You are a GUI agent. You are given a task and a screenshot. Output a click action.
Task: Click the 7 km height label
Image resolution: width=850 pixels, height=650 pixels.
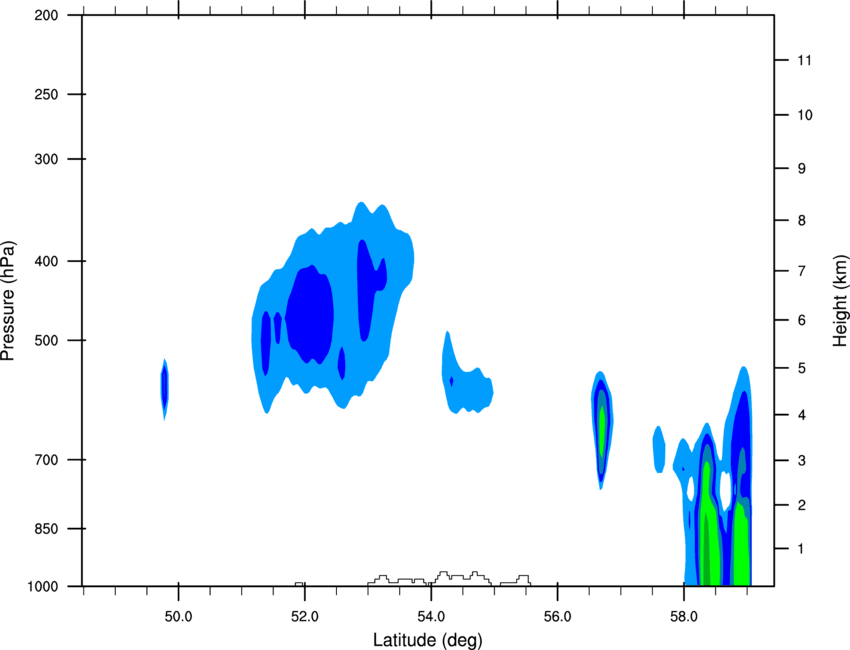(x=802, y=271)
